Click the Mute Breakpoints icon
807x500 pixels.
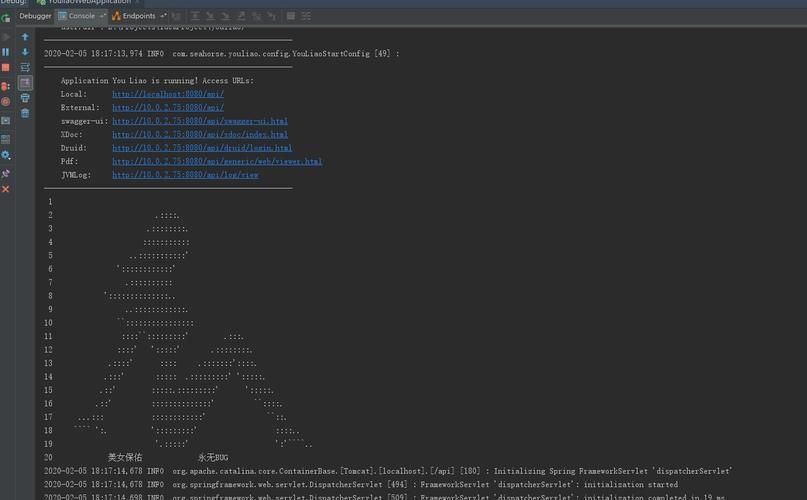click(6, 102)
